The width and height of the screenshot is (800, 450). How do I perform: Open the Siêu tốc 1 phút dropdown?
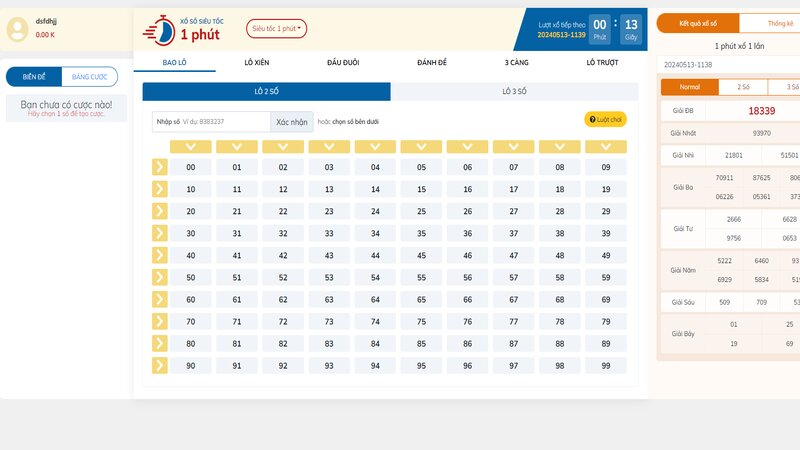(277, 29)
